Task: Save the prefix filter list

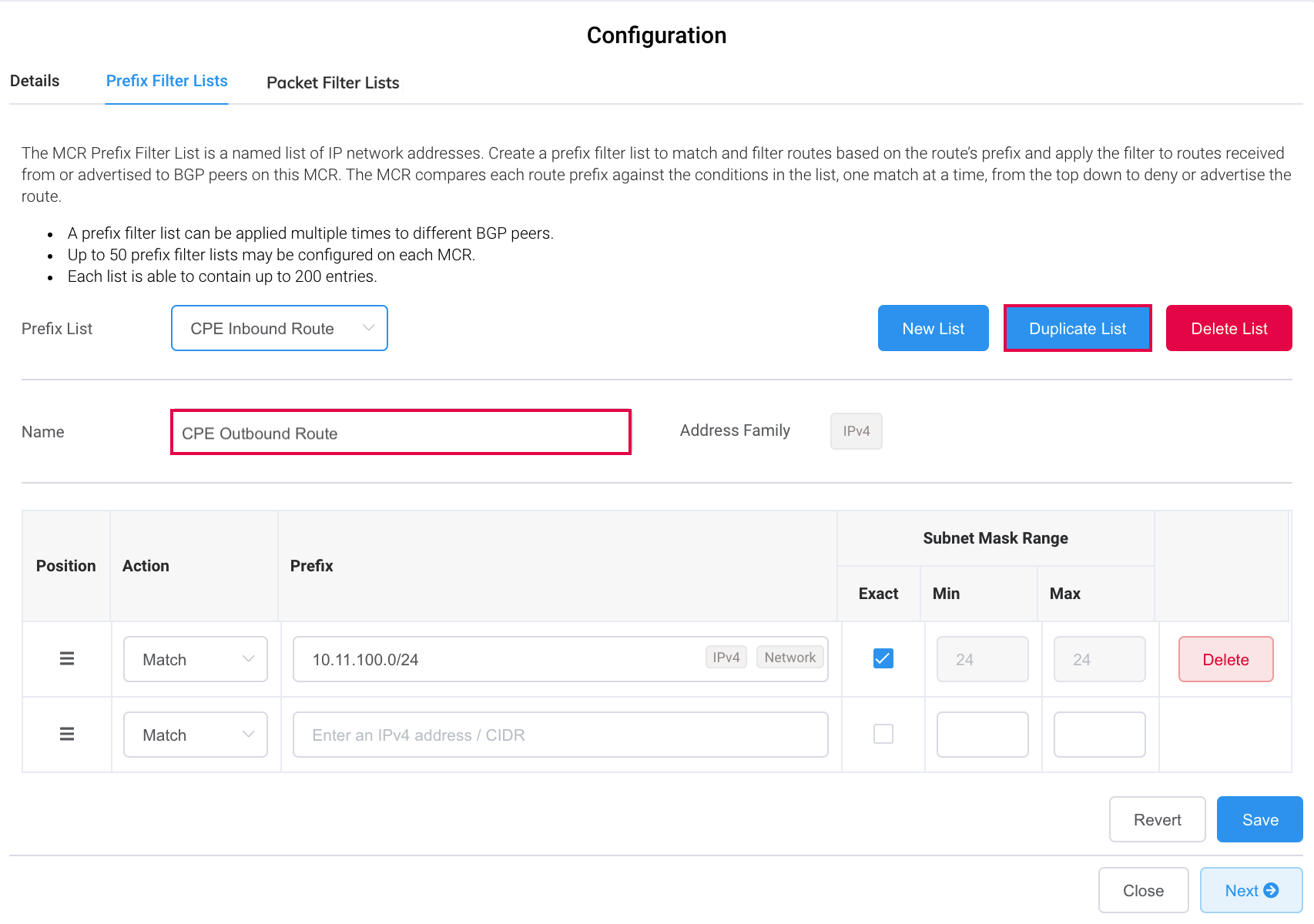Action: pyautogui.click(x=1259, y=819)
